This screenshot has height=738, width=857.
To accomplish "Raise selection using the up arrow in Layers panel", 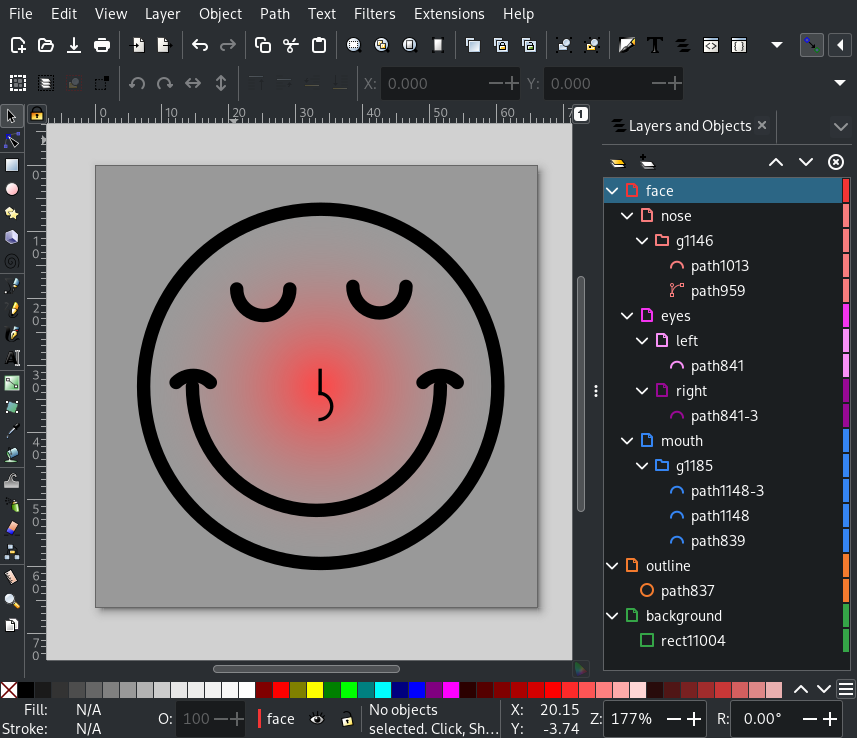I will click(776, 161).
